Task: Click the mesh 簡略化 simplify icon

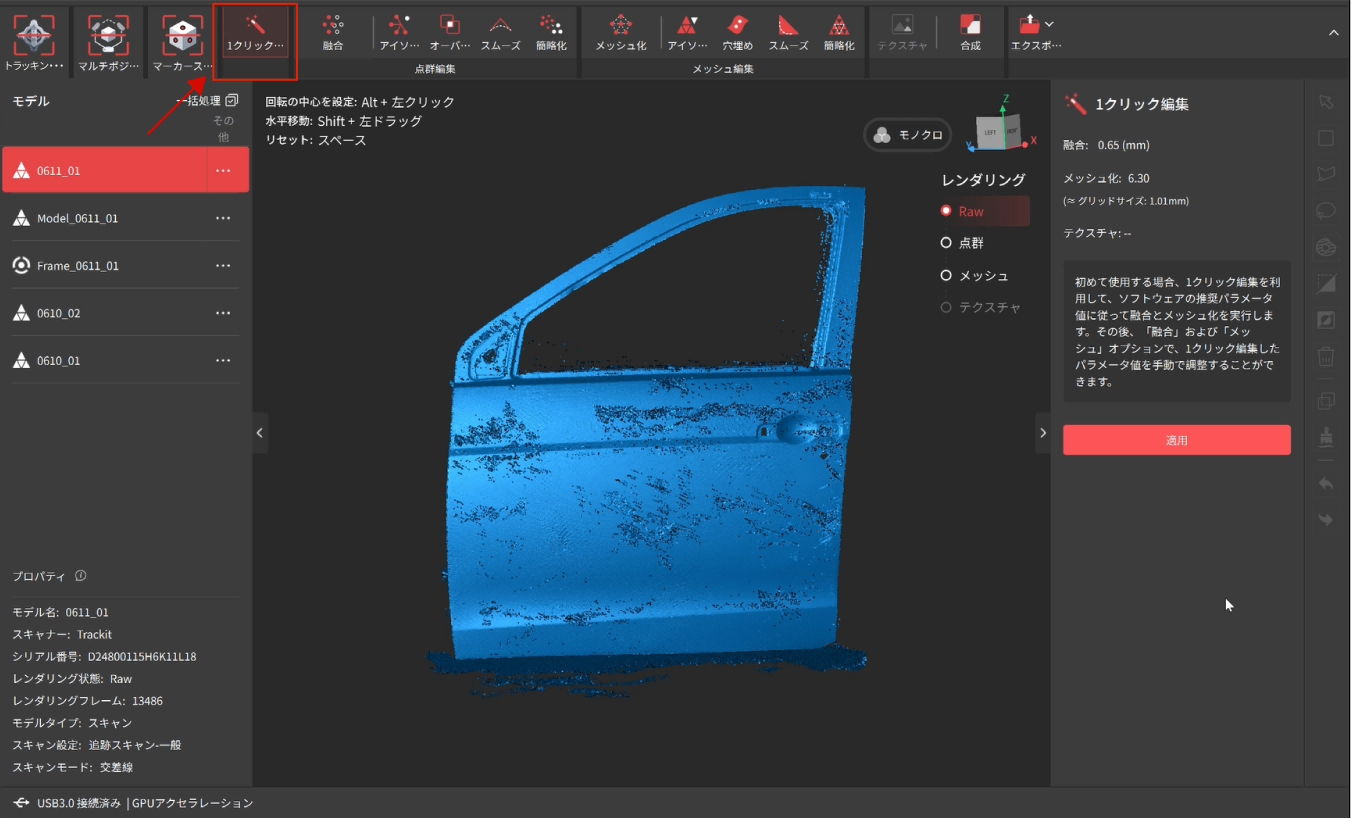Action: [838, 31]
